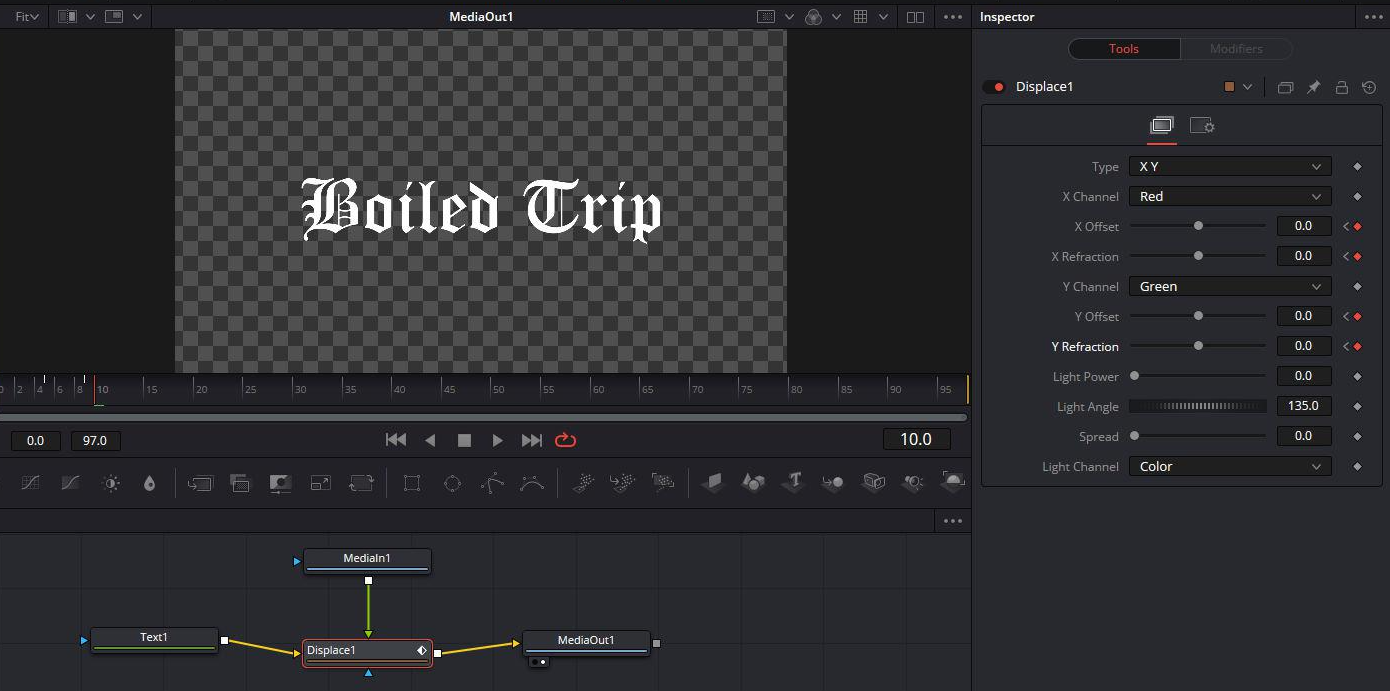Stop playback
This screenshot has height=691, width=1390.
coord(464,440)
